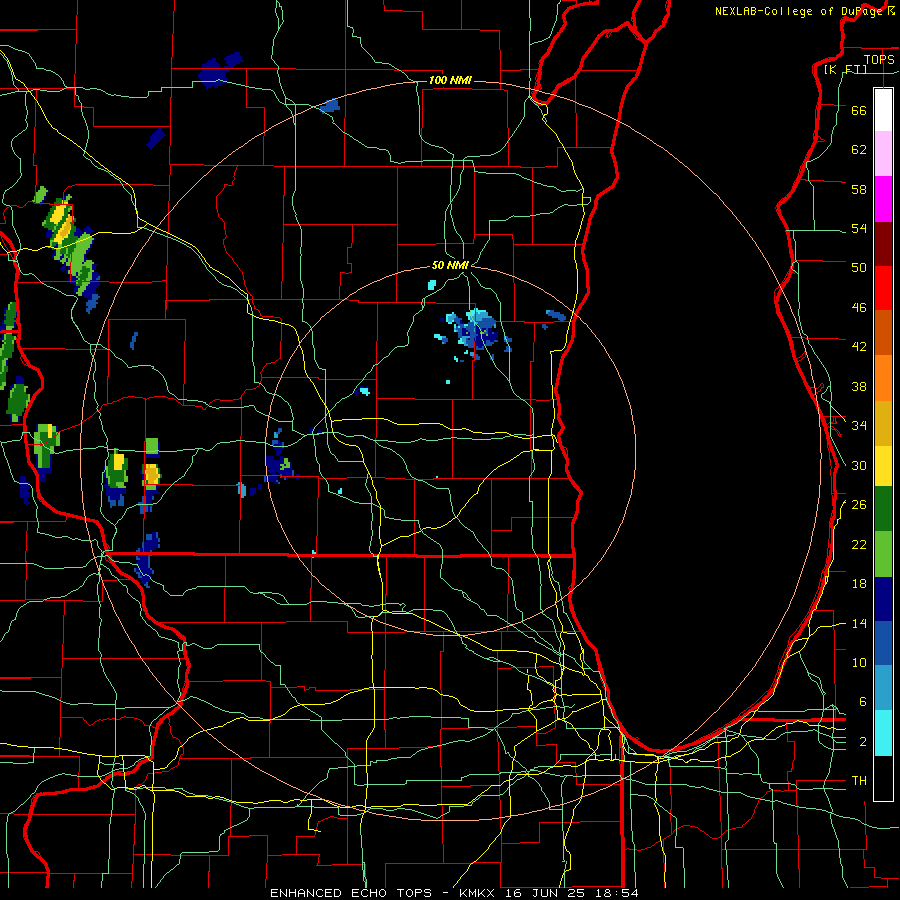Image resolution: width=900 pixels, height=900 pixels.
Task: Pick the light orange legend swatch
Action: 883,378
